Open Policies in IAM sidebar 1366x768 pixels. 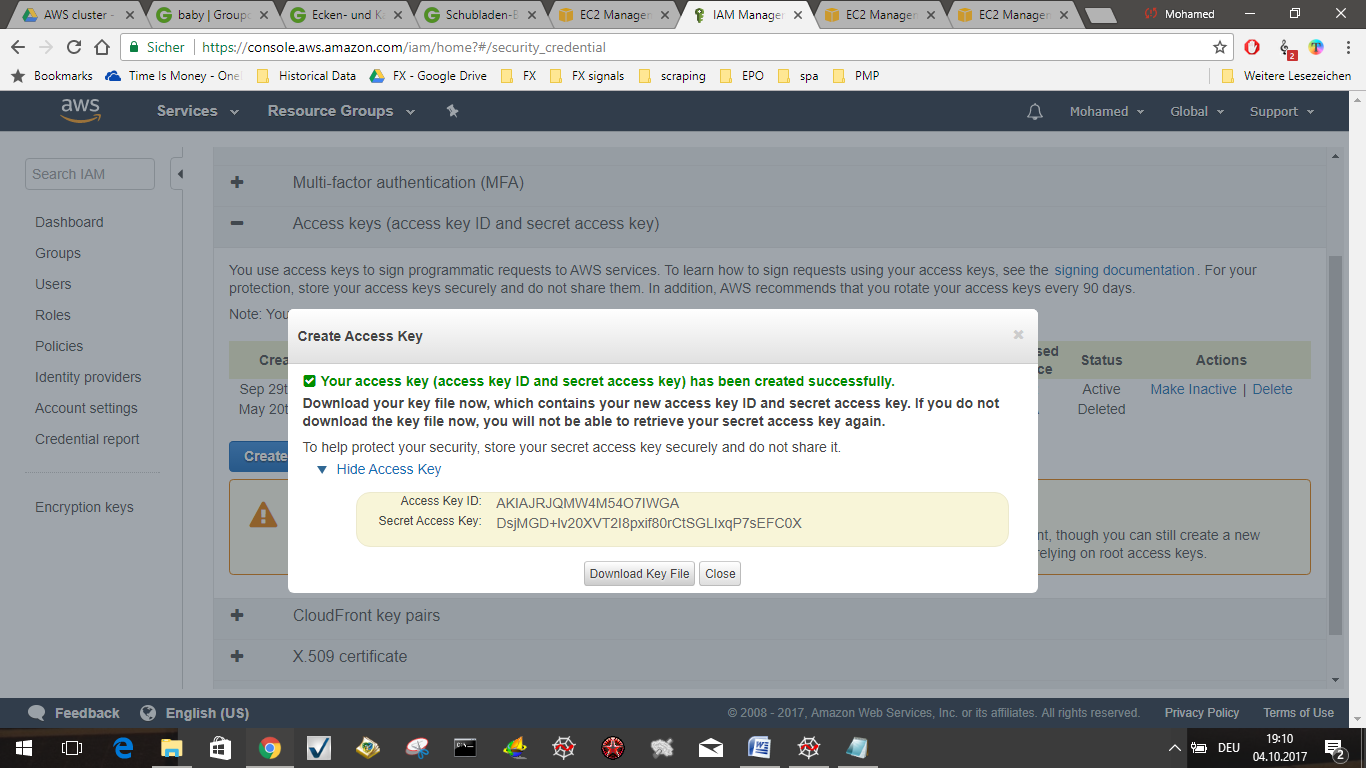click(x=59, y=346)
